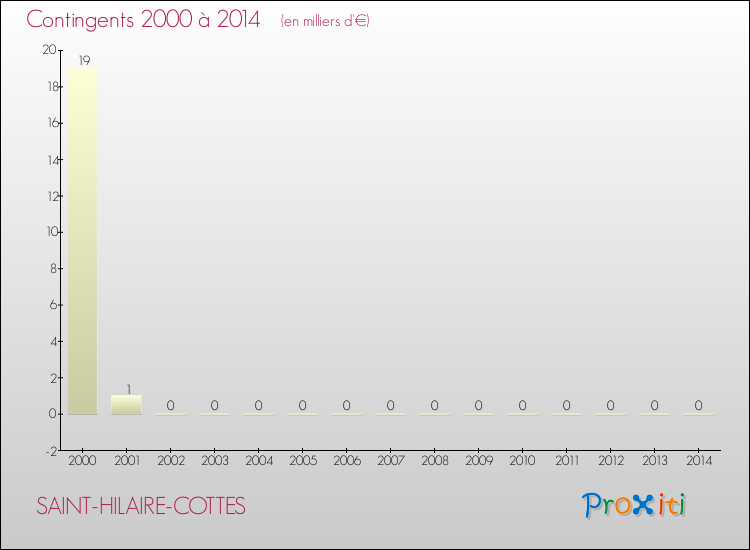The width and height of the screenshot is (750, 550).
Task: Click the x-axis label 2003
Action: (215, 461)
